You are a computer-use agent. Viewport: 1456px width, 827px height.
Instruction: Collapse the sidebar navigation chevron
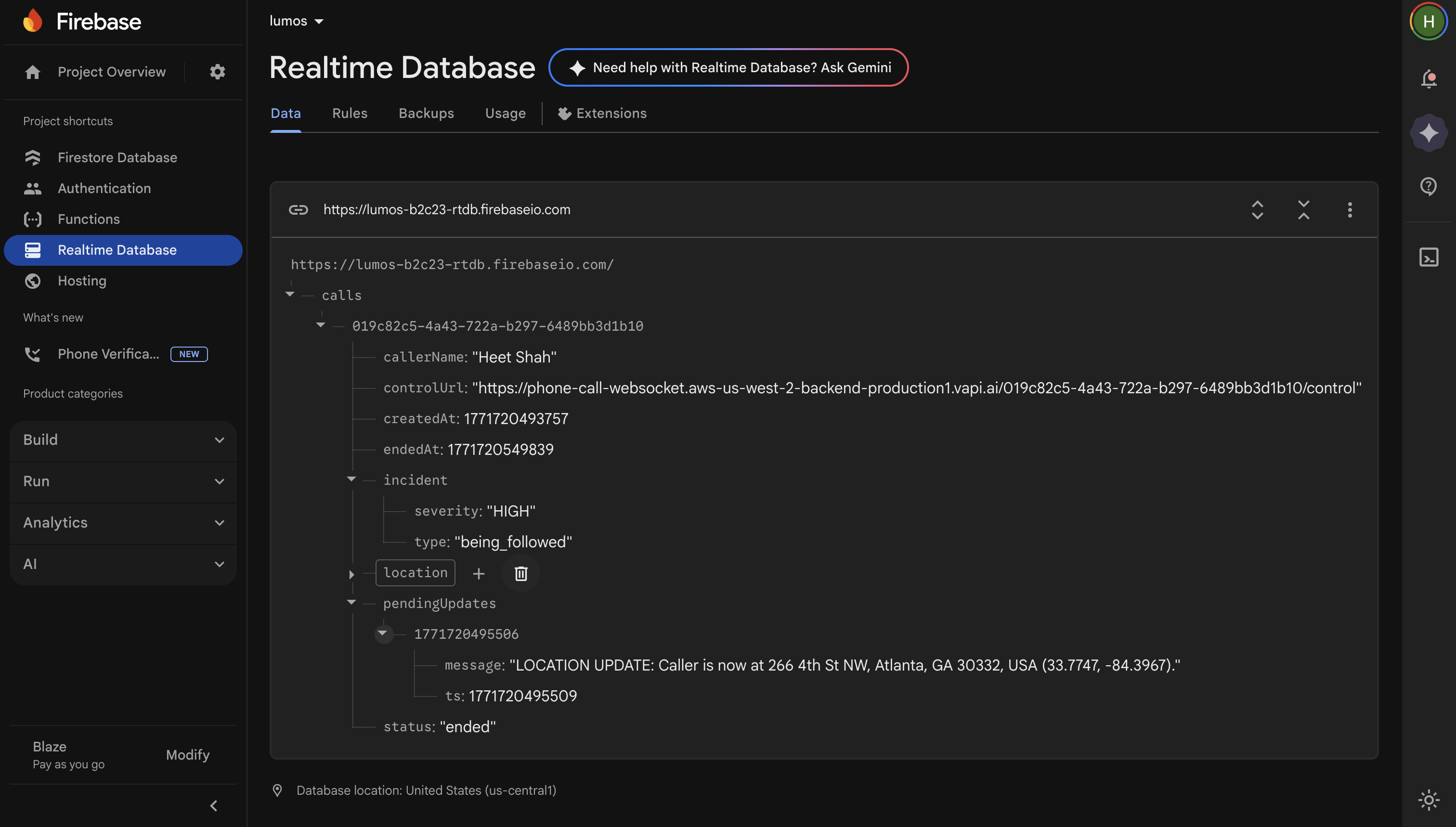(x=214, y=805)
